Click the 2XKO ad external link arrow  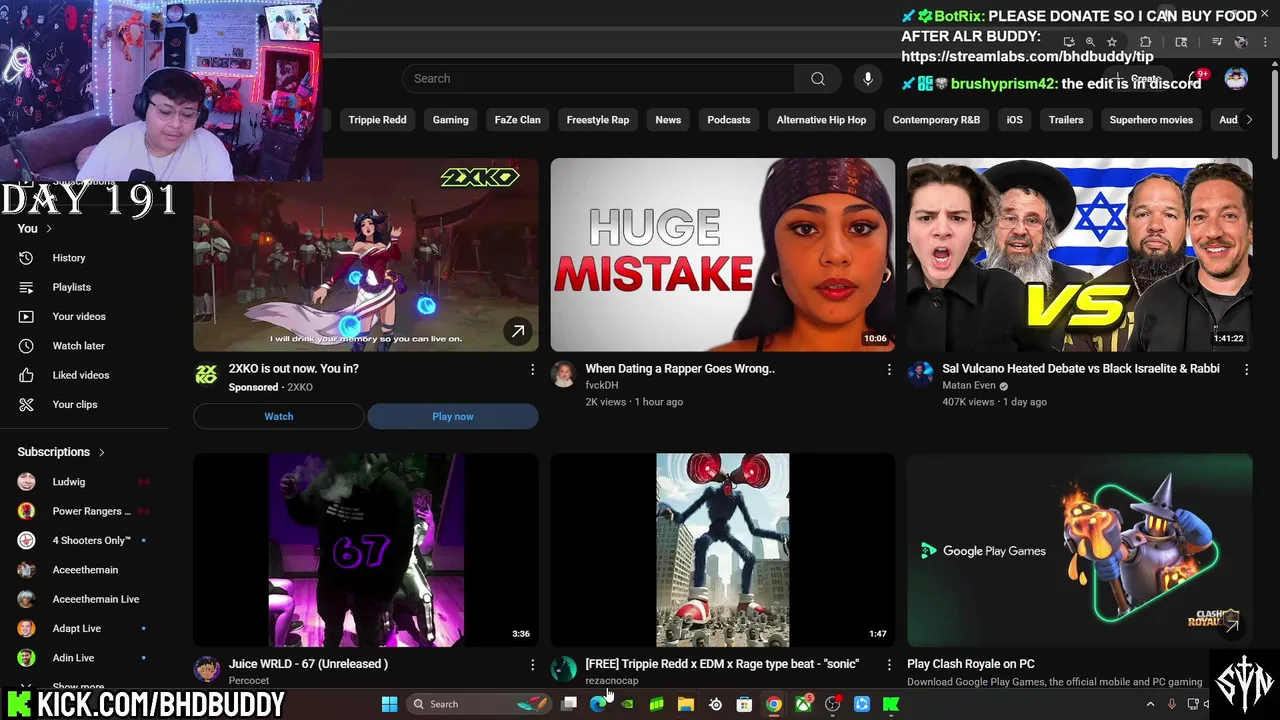click(518, 332)
